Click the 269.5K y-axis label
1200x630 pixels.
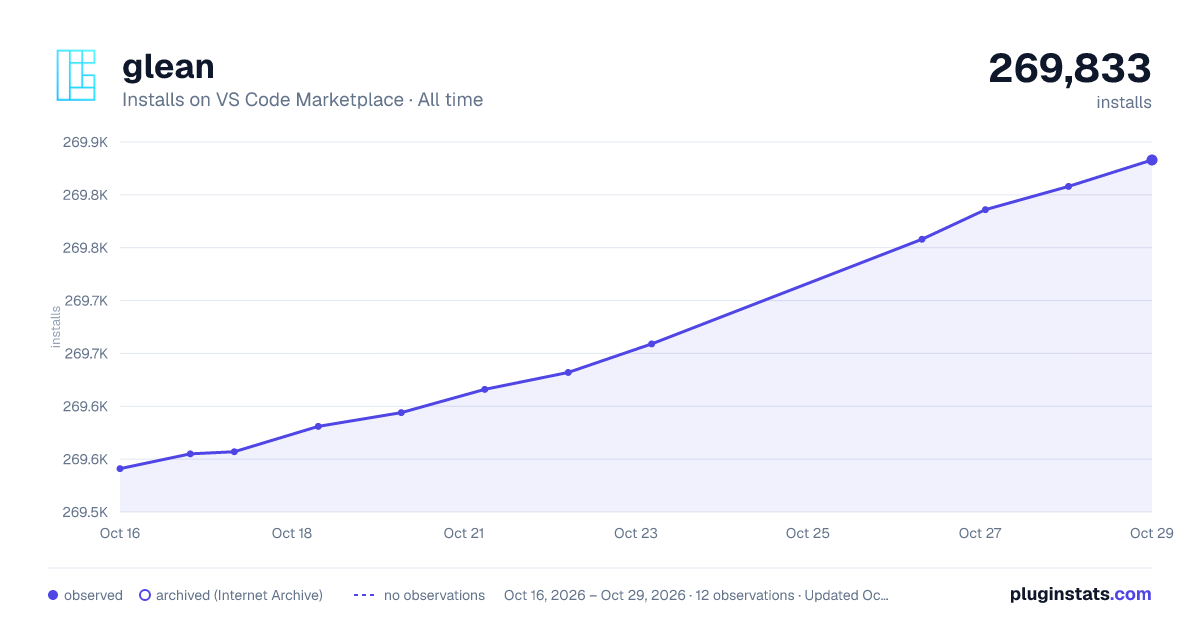[85, 512]
